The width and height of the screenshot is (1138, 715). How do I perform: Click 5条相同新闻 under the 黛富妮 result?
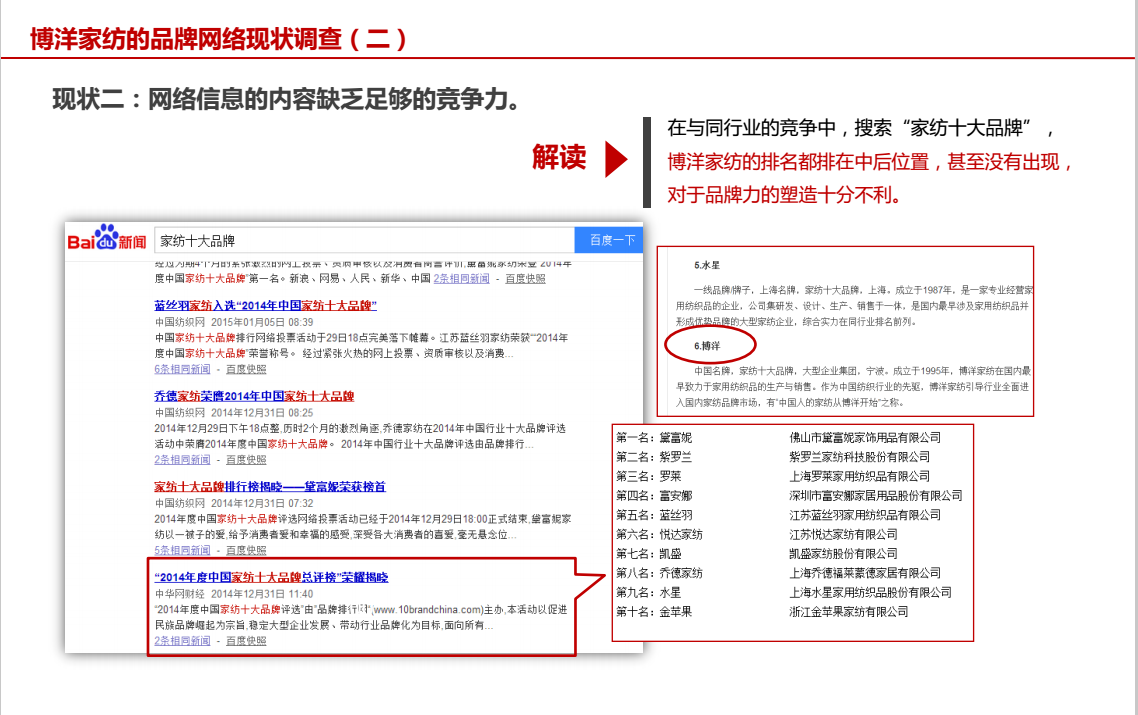click(x=182, y=551)
